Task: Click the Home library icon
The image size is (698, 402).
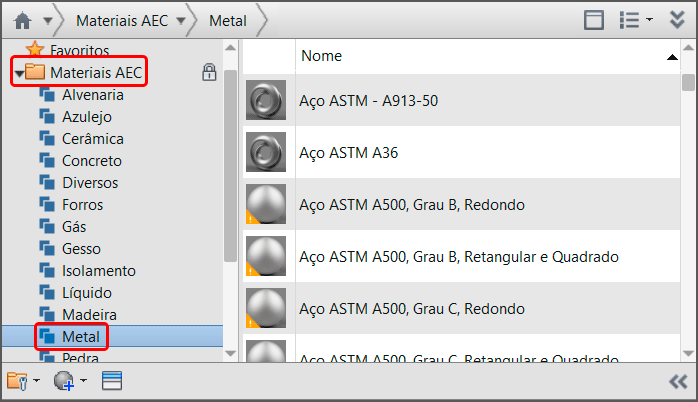Action: pyautogui.click(x=22, y=19)
